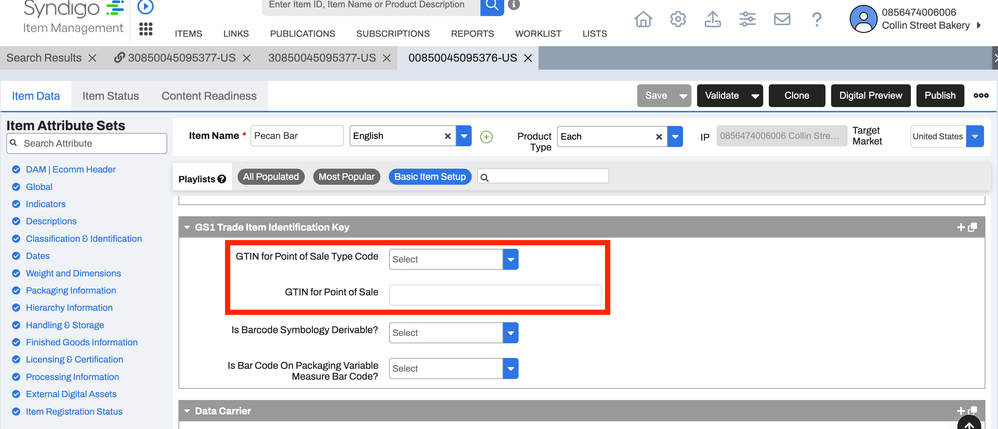Screen dimensions: 998x429
Task: Open the Save button dropdown arrow
Action: click(683, 95)
